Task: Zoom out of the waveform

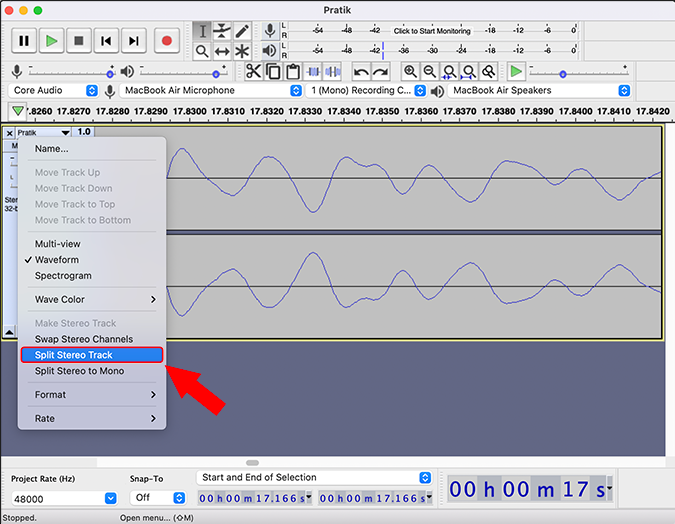Action: click(430, 71)
